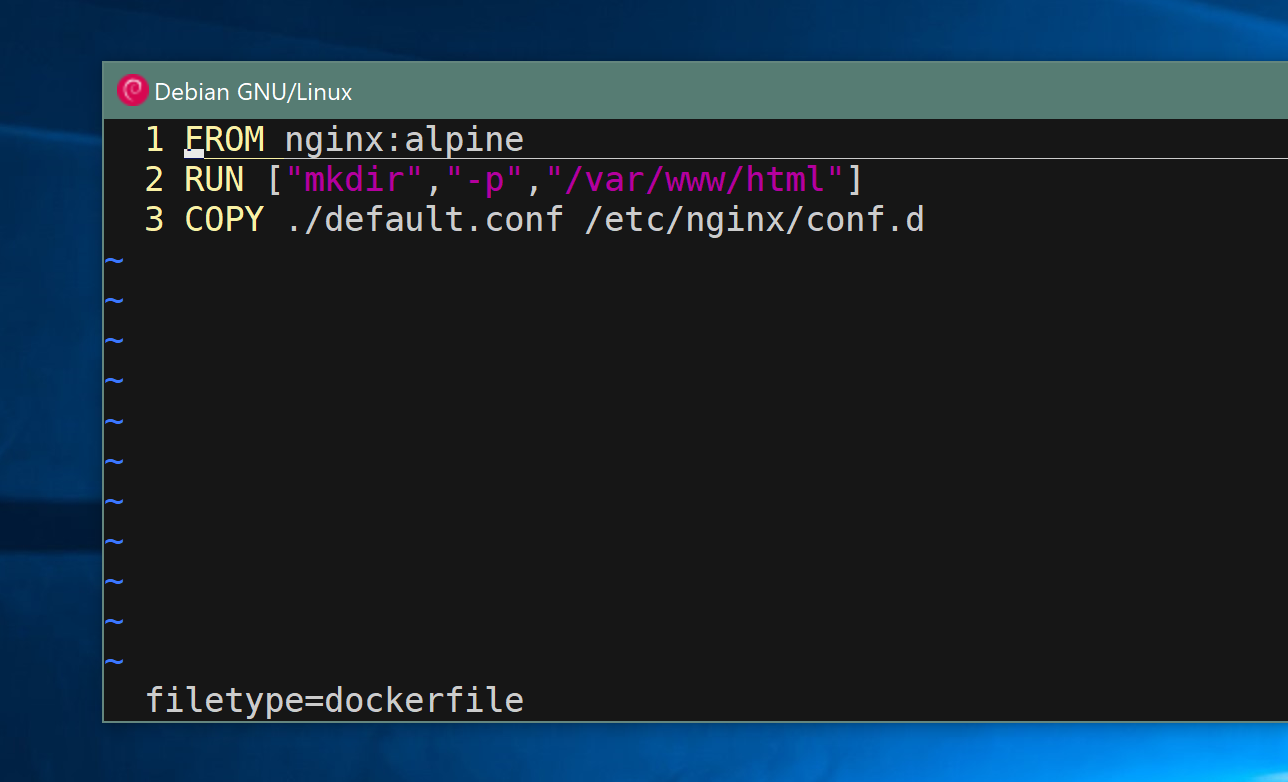Click the closing bracket on line 2
1288x782 pixels.
[855, 179]
